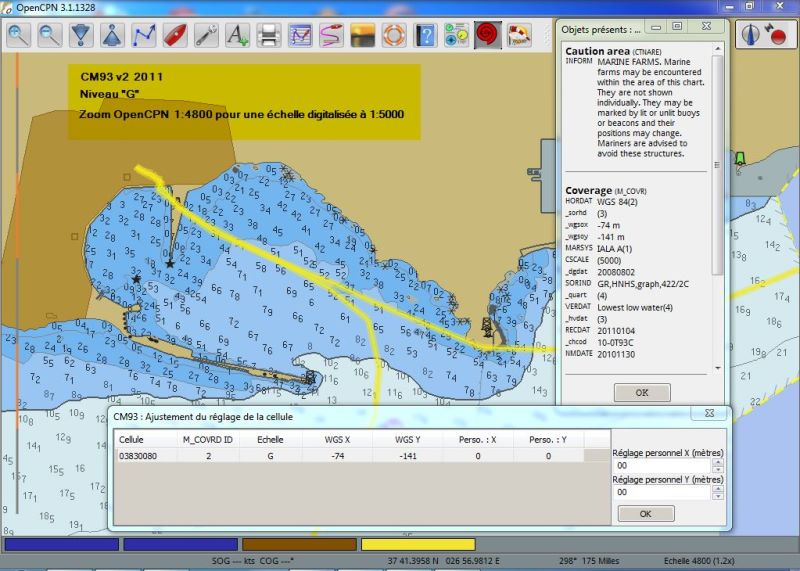Click the cursor coordinates 37 41.3958 N status

coord(444,561)
